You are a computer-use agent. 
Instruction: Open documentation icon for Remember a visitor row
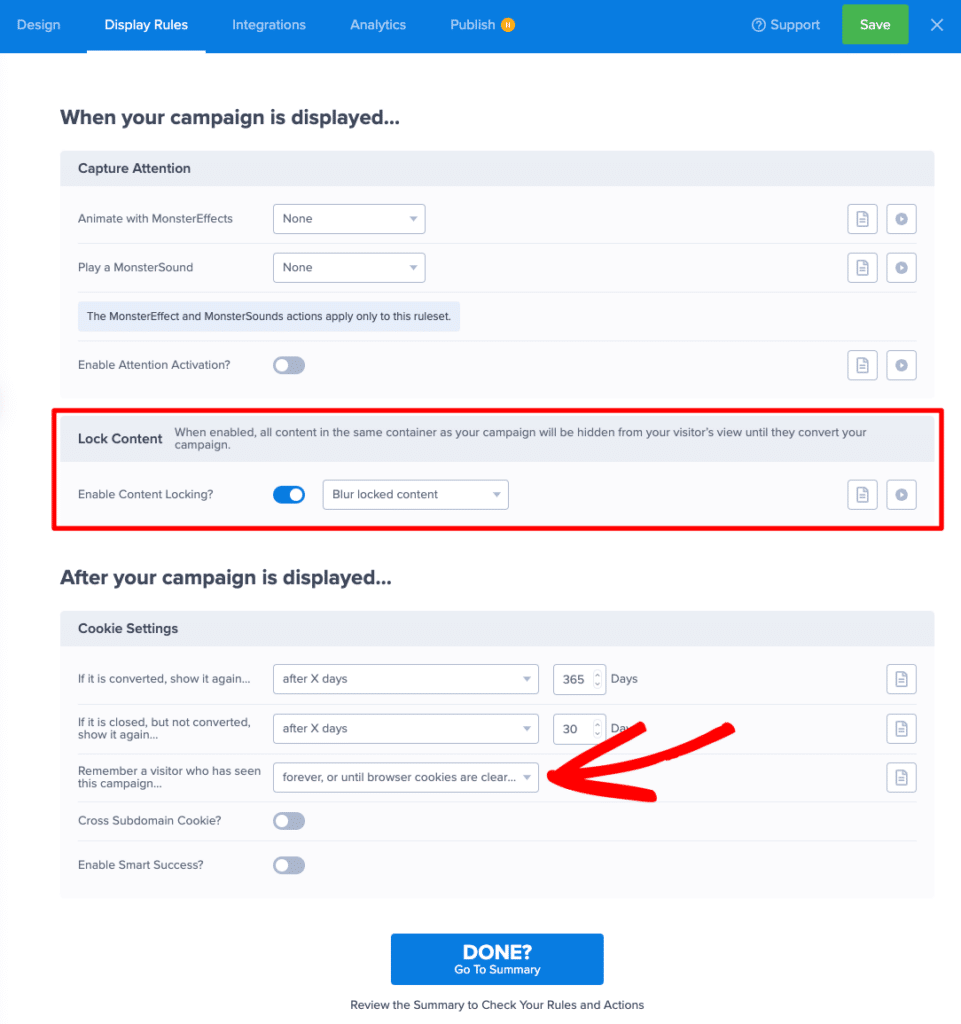tap(901, 777)
